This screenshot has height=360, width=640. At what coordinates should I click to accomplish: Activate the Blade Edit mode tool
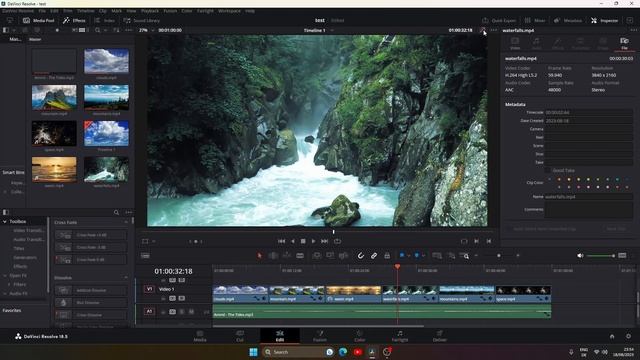pos(300,256)
